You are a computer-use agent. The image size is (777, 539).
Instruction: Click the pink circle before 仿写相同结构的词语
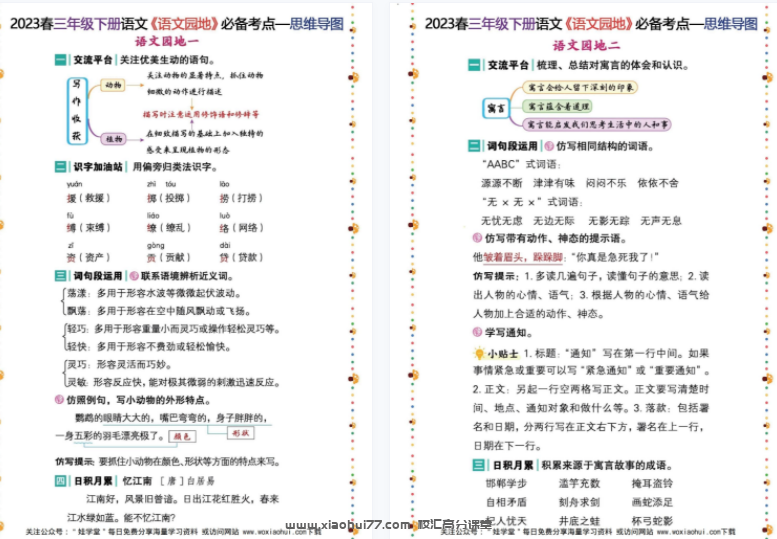coord(549,146)
